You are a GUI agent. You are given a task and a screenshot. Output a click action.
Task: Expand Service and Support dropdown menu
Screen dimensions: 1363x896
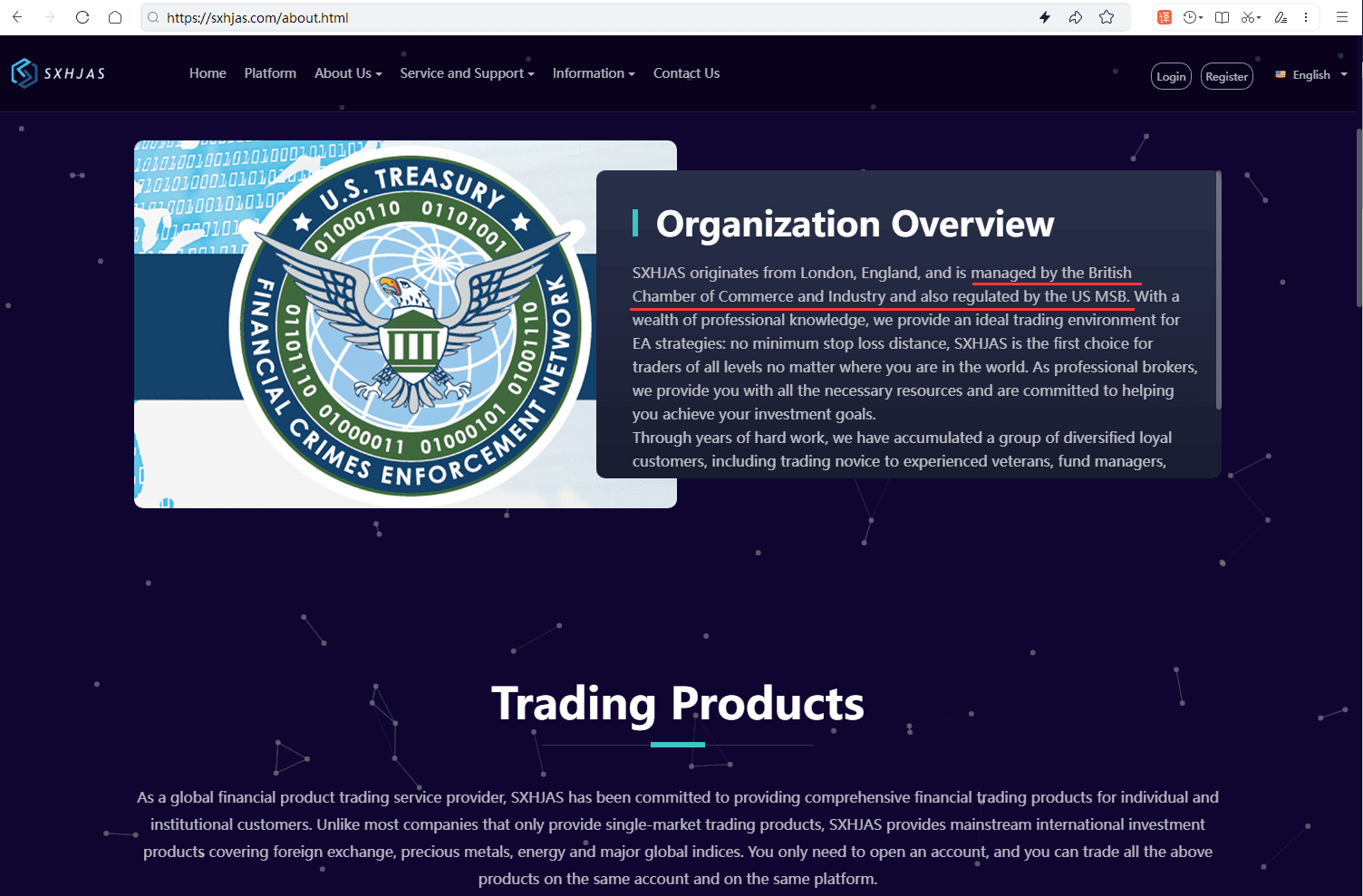click(467, 73)
